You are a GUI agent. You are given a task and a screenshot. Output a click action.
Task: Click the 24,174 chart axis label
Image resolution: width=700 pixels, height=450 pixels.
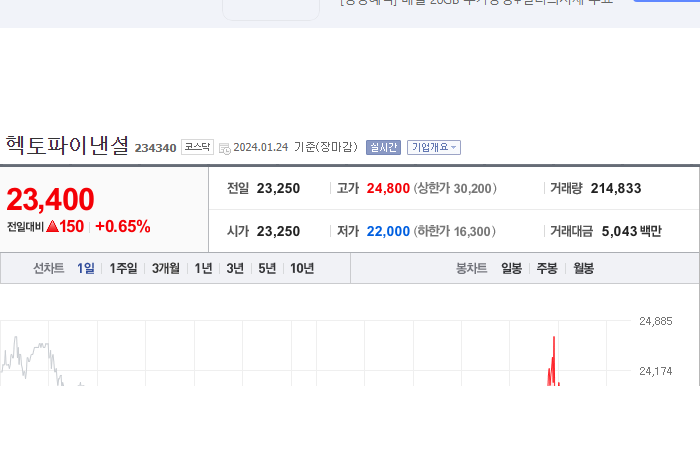pyautogui.click(x=655, y=371)
